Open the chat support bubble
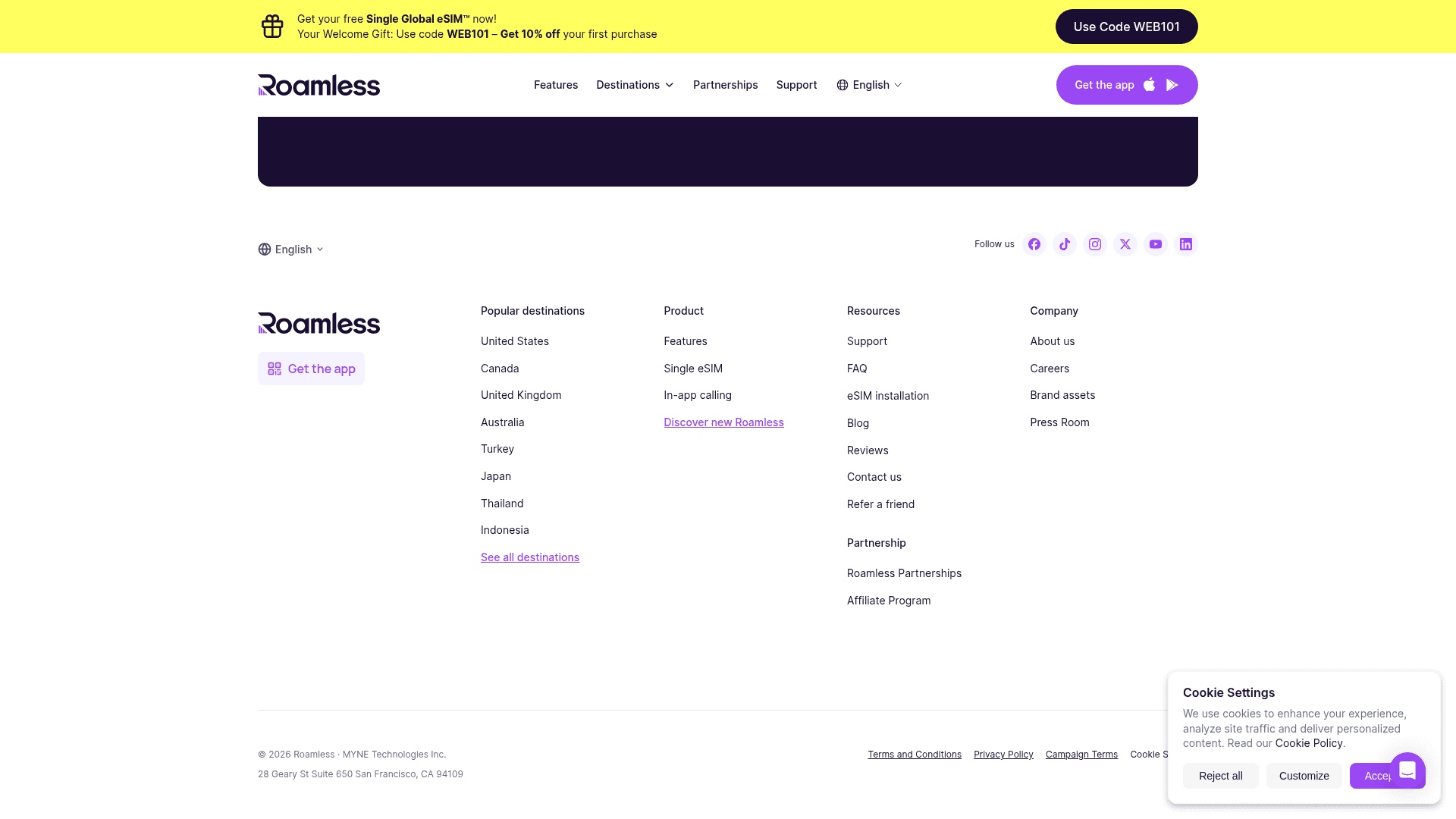1456x819 pixels. (1407, 770)
